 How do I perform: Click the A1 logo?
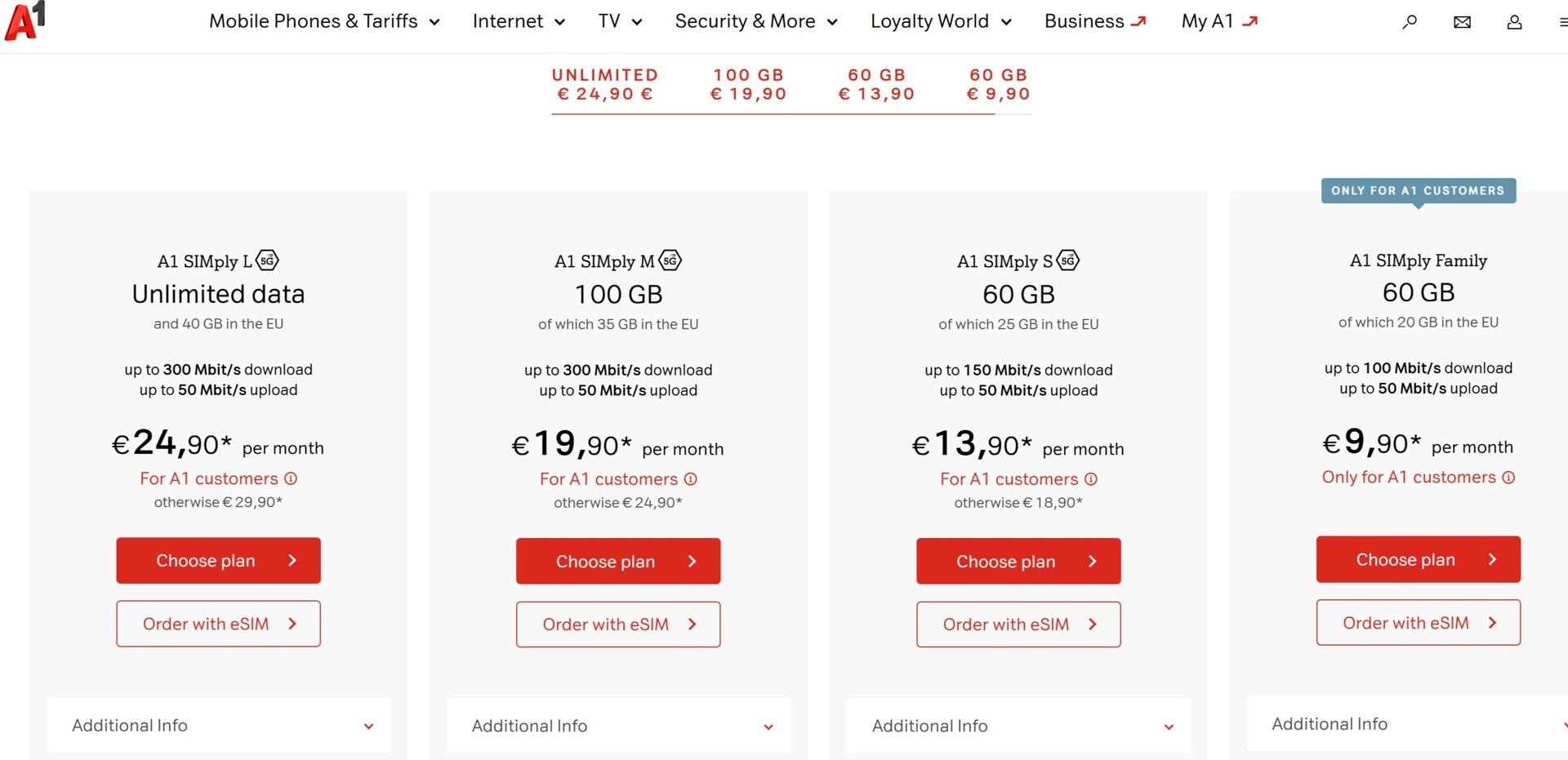(24, 20)
